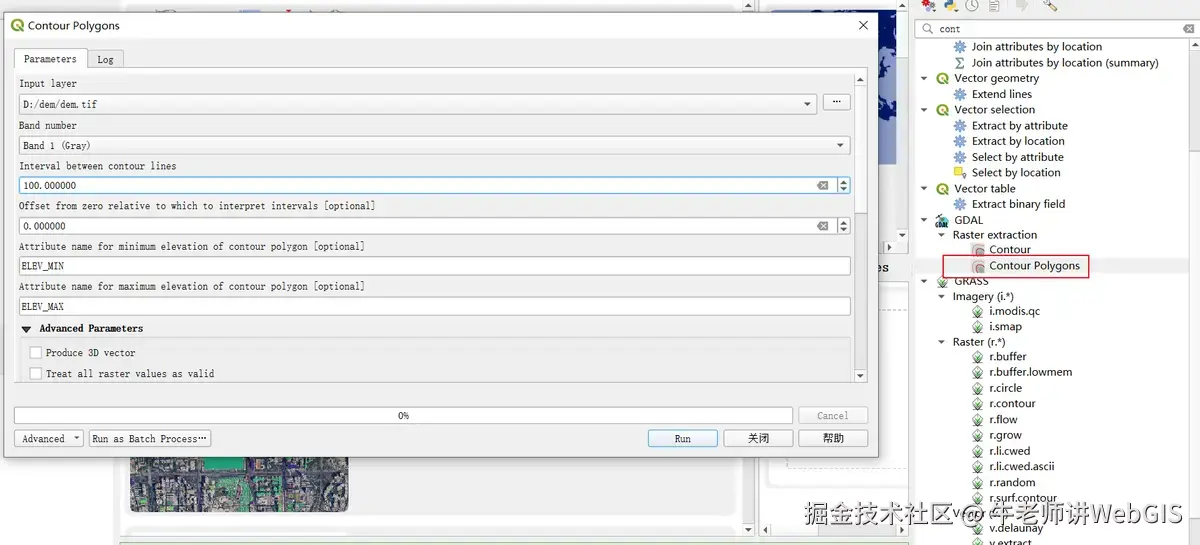Click the toolbox search field

tap(1055, 29)
